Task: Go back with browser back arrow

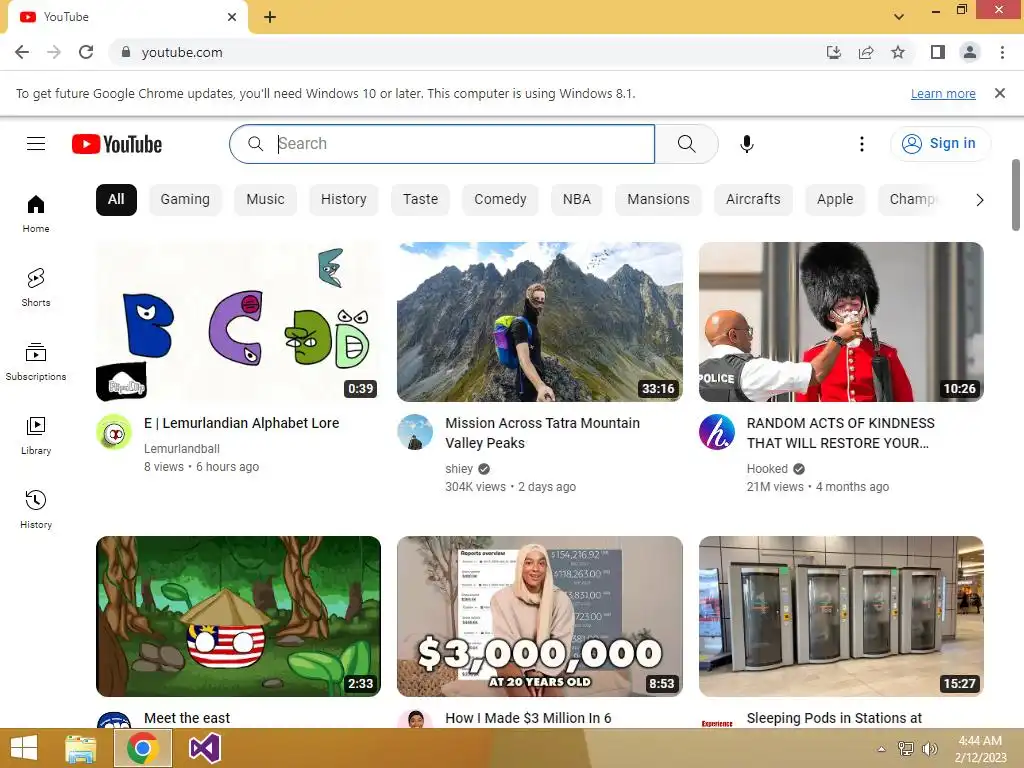Action: tap(22, 52)
